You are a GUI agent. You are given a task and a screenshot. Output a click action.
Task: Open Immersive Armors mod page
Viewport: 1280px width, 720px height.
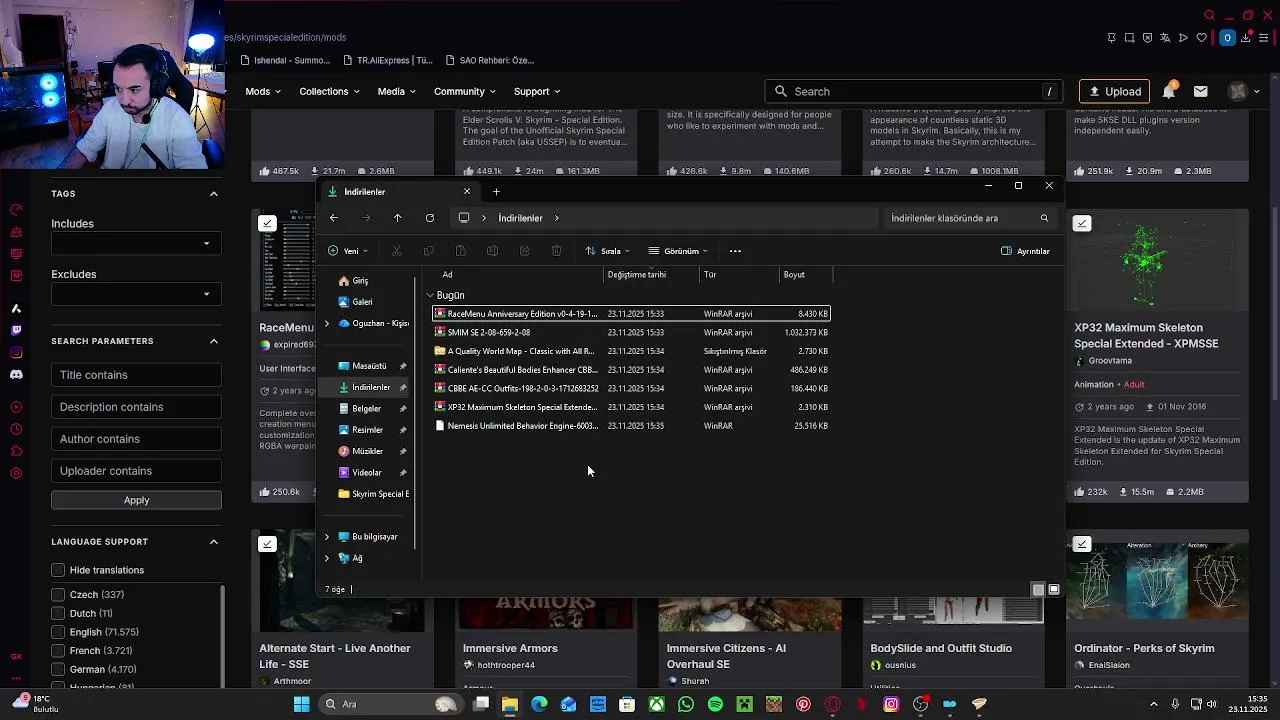click(x=510, y=648)
